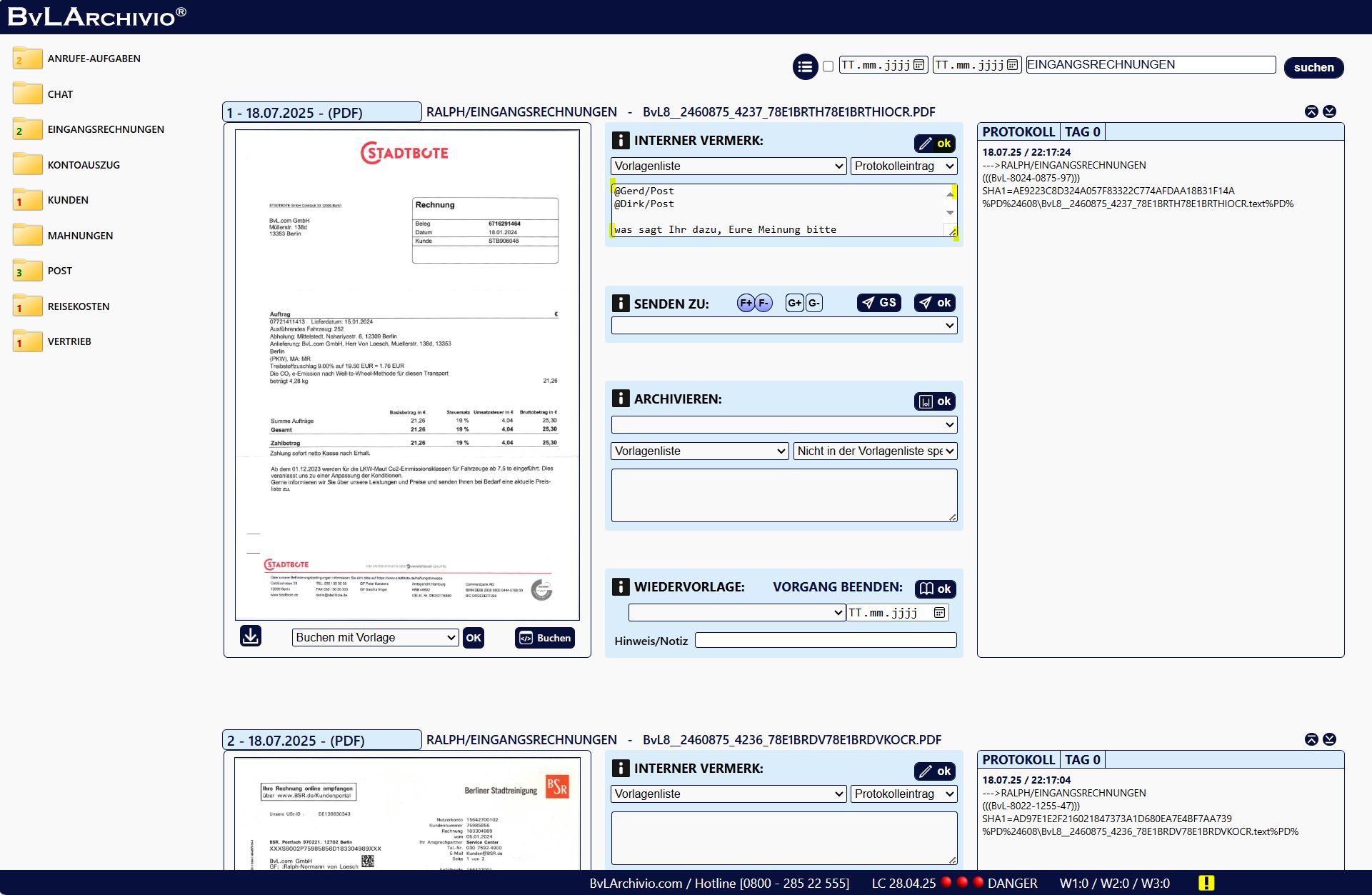Click the GS send button
Viewport: 1372px width, 895px height.
879,303
